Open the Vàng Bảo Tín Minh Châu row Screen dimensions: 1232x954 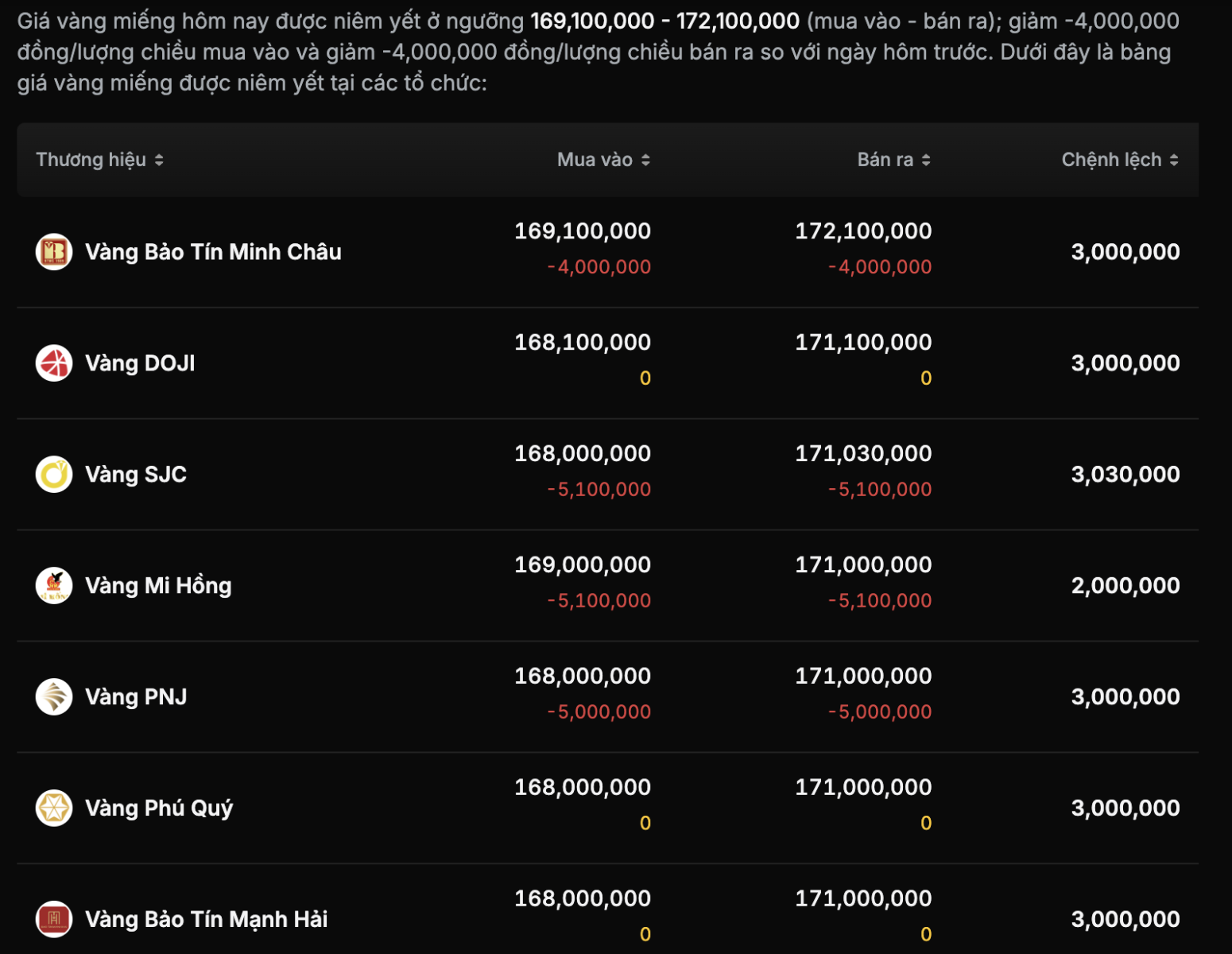click(x=213, y=252)
